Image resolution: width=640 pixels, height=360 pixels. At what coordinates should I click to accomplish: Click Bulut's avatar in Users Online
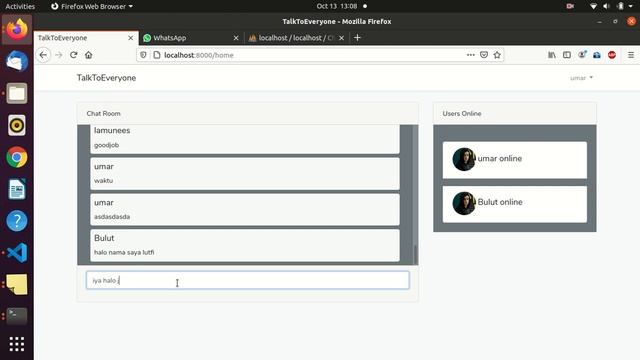click(x=464, y=203)
